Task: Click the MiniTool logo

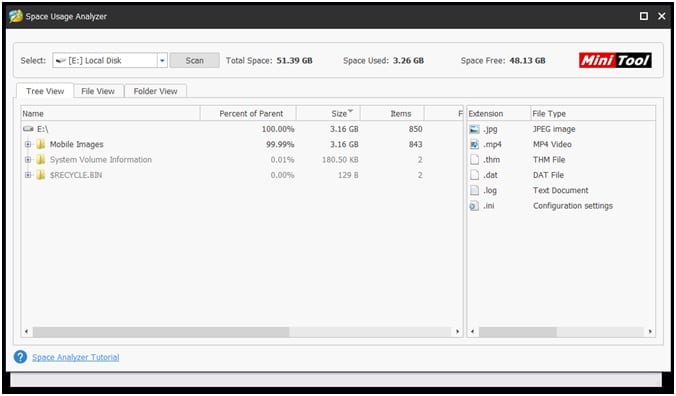Action: pos(615,60)
